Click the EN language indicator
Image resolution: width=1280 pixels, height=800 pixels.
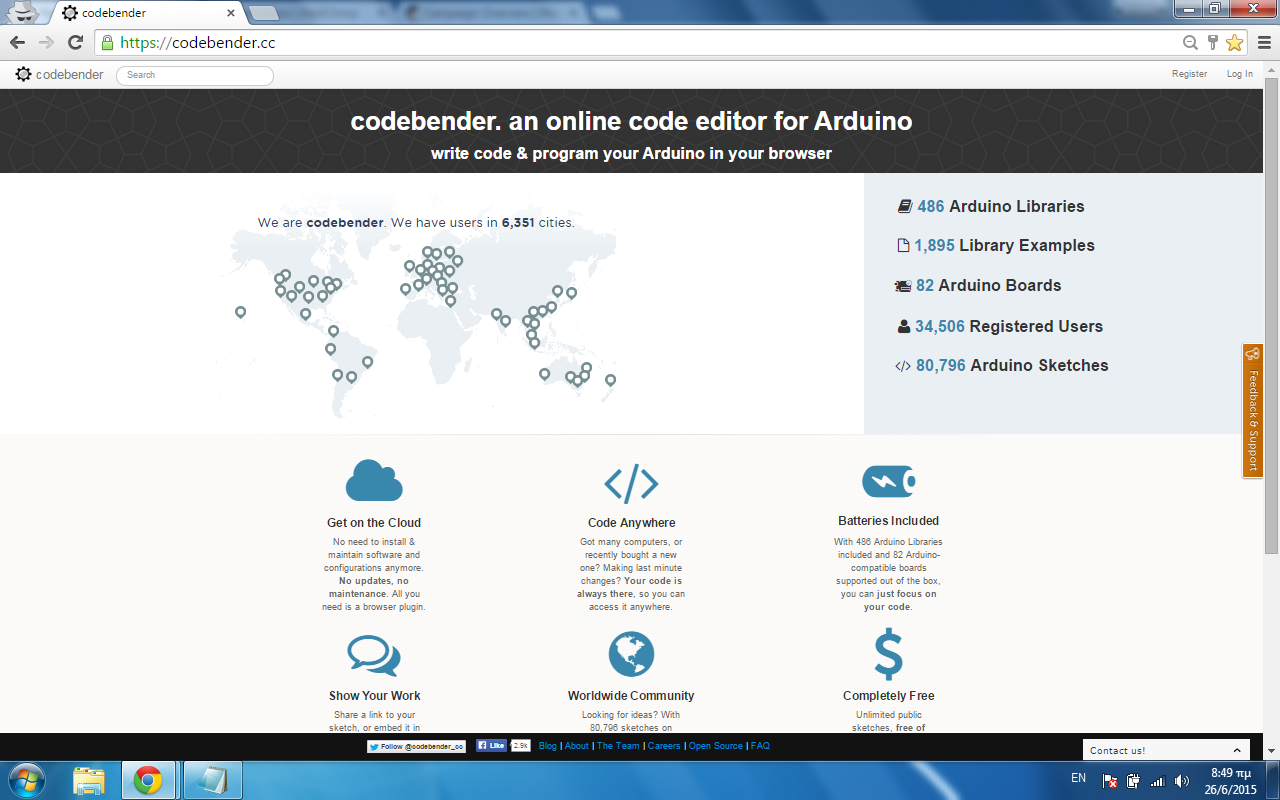[x=1078, y=778]
